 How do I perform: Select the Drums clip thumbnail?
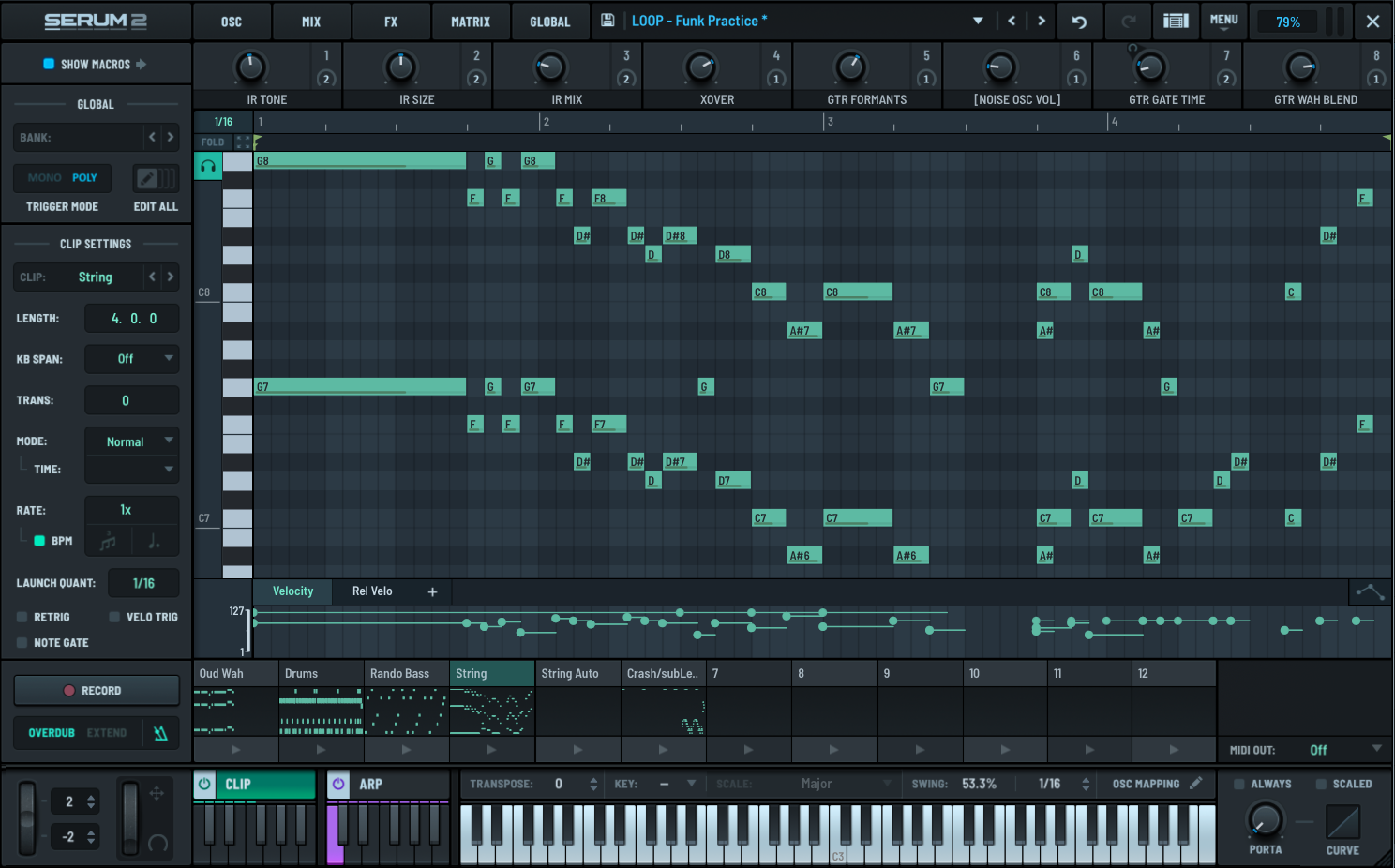point(321,711)
